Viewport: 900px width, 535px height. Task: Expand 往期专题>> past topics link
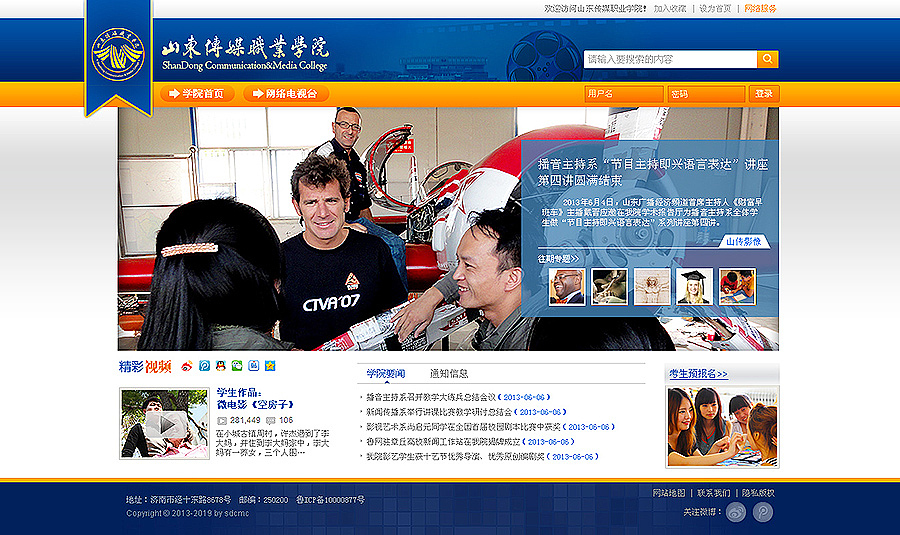click(x=558, y=259)
